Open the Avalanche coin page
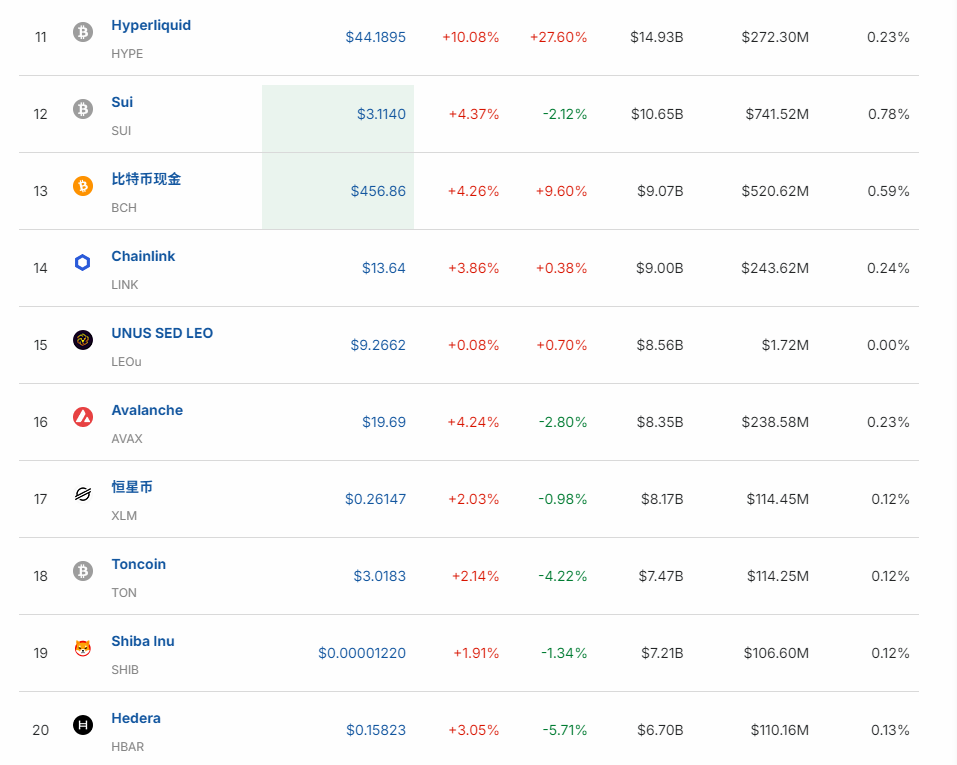Image resolution: width=957 pixels, height=765 pixels. (x=147, y=410)
